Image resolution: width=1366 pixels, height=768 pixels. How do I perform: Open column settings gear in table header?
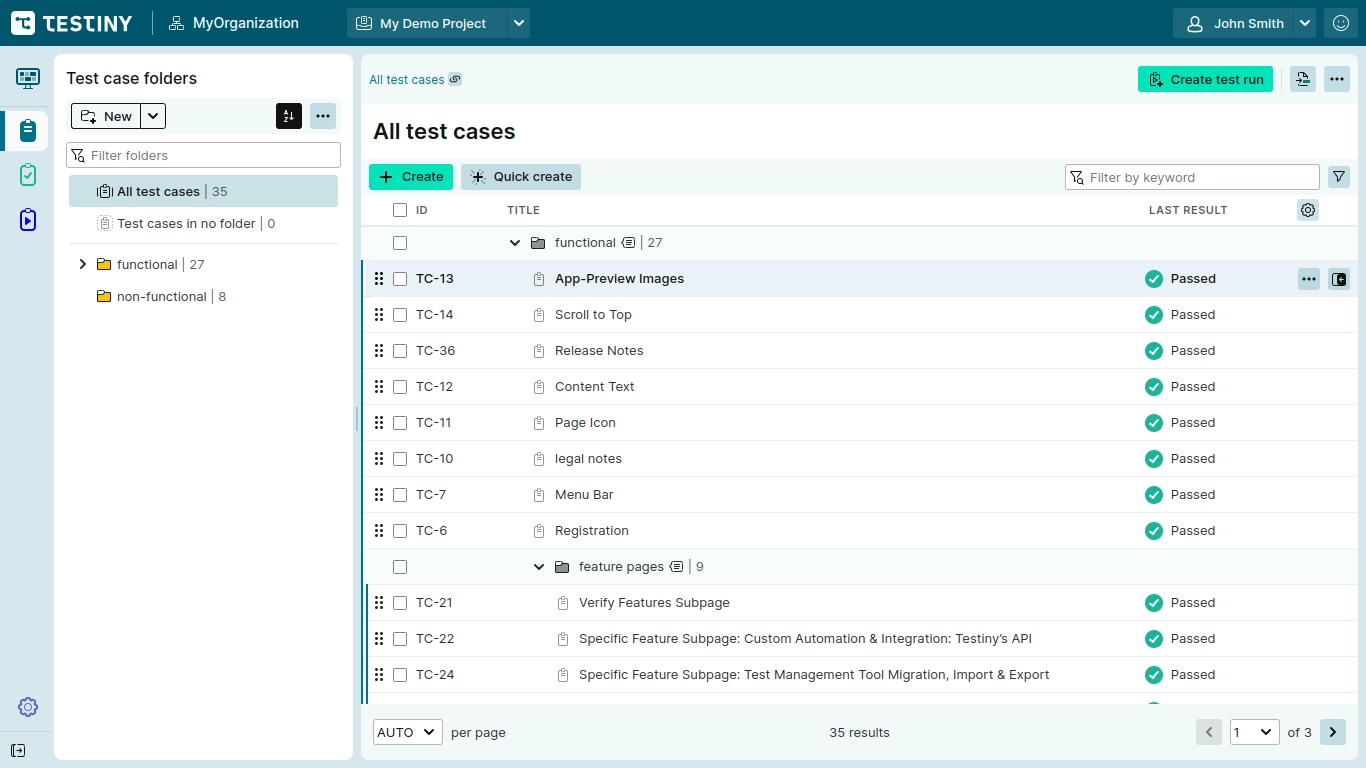point(1308,210)
